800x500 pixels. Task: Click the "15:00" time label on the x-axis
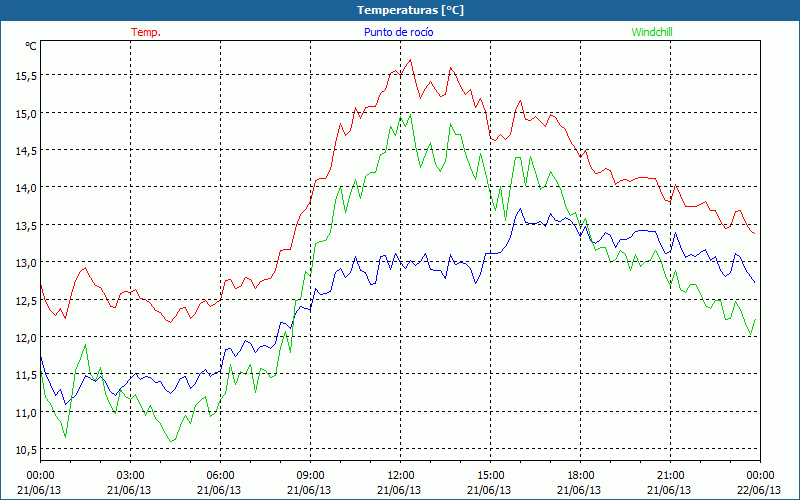pyautogui.click(x=490, y=475)
